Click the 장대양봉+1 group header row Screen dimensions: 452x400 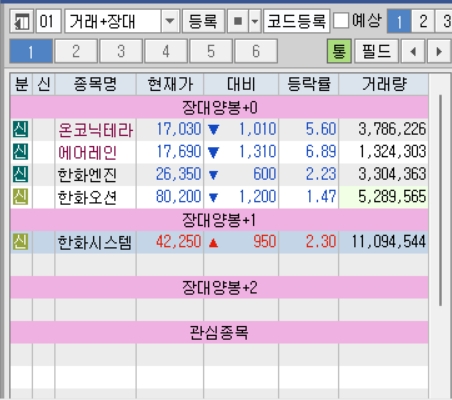[219, 220]
